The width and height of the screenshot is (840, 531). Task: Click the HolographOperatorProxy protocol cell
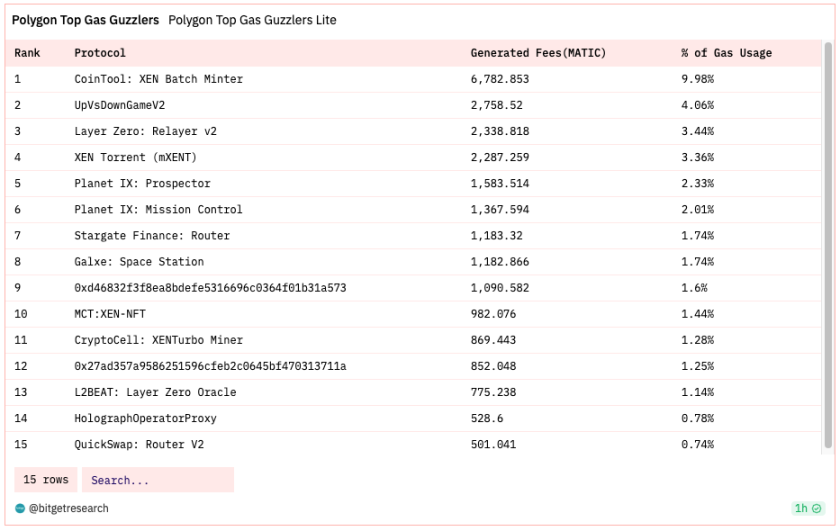[145, 418]
